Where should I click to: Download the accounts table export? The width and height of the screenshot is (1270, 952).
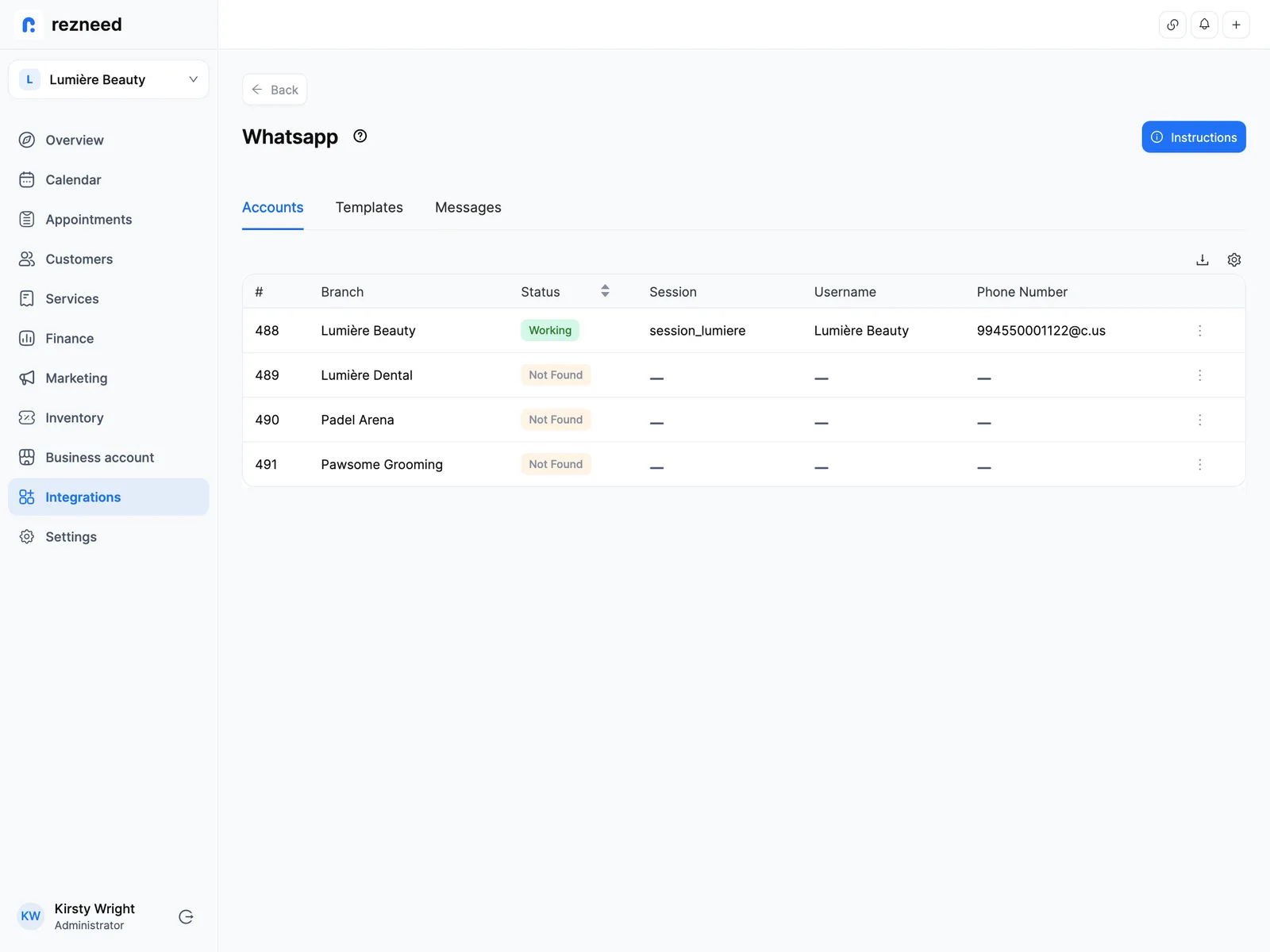1203,260
